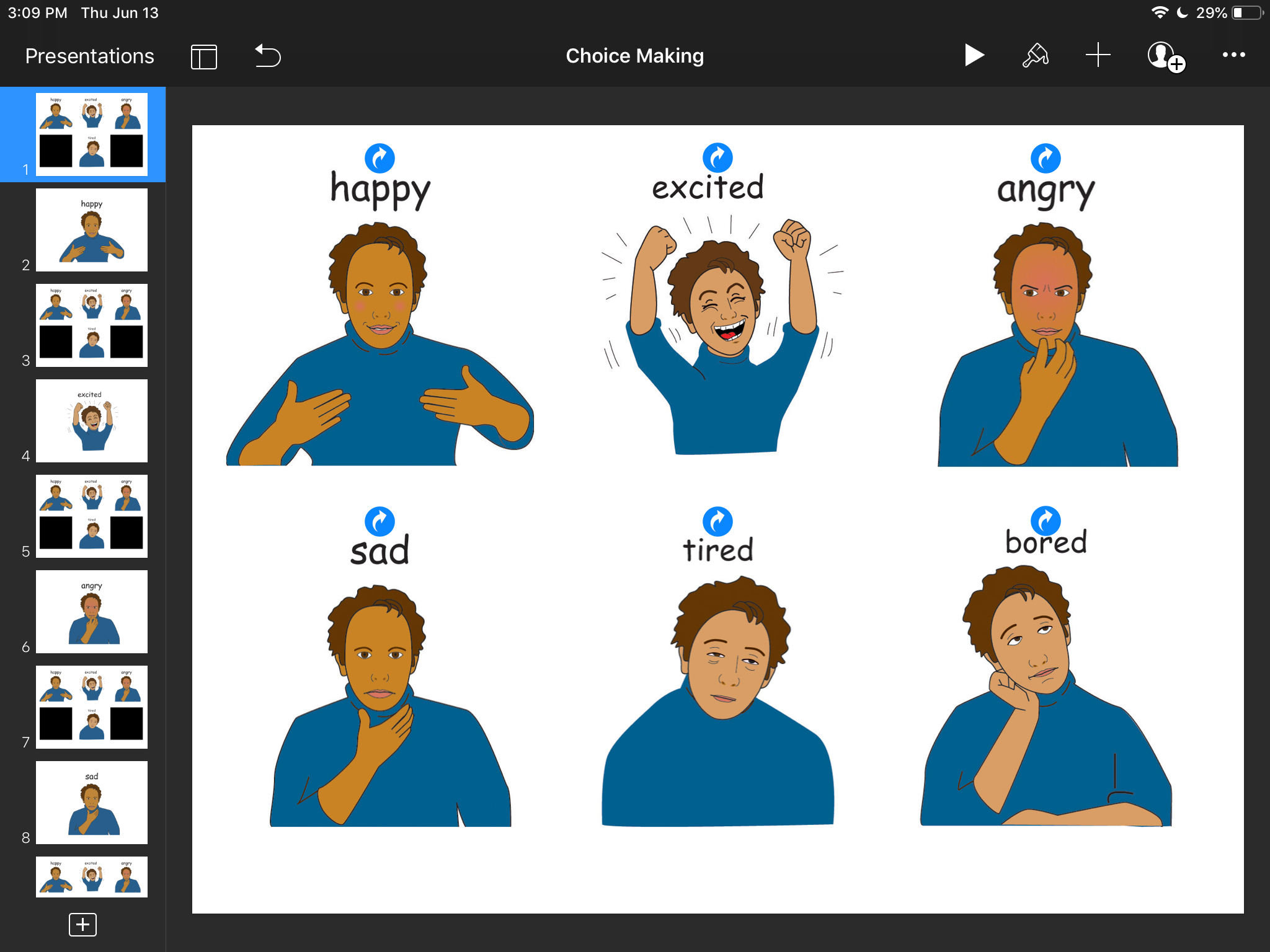Tap the link arrow above happy

pyautogui.click(x=380, y=158)
